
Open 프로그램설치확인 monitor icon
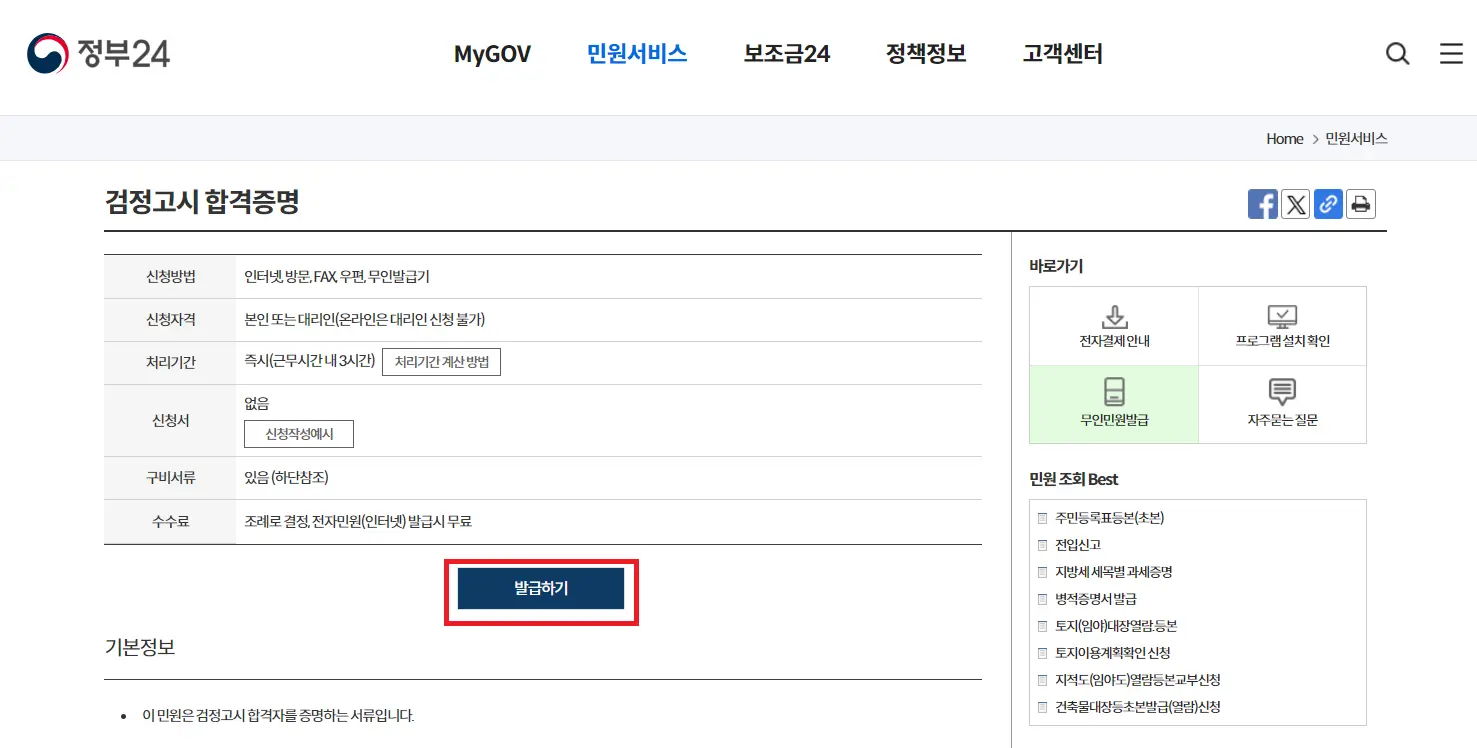tap(1281, 314)
